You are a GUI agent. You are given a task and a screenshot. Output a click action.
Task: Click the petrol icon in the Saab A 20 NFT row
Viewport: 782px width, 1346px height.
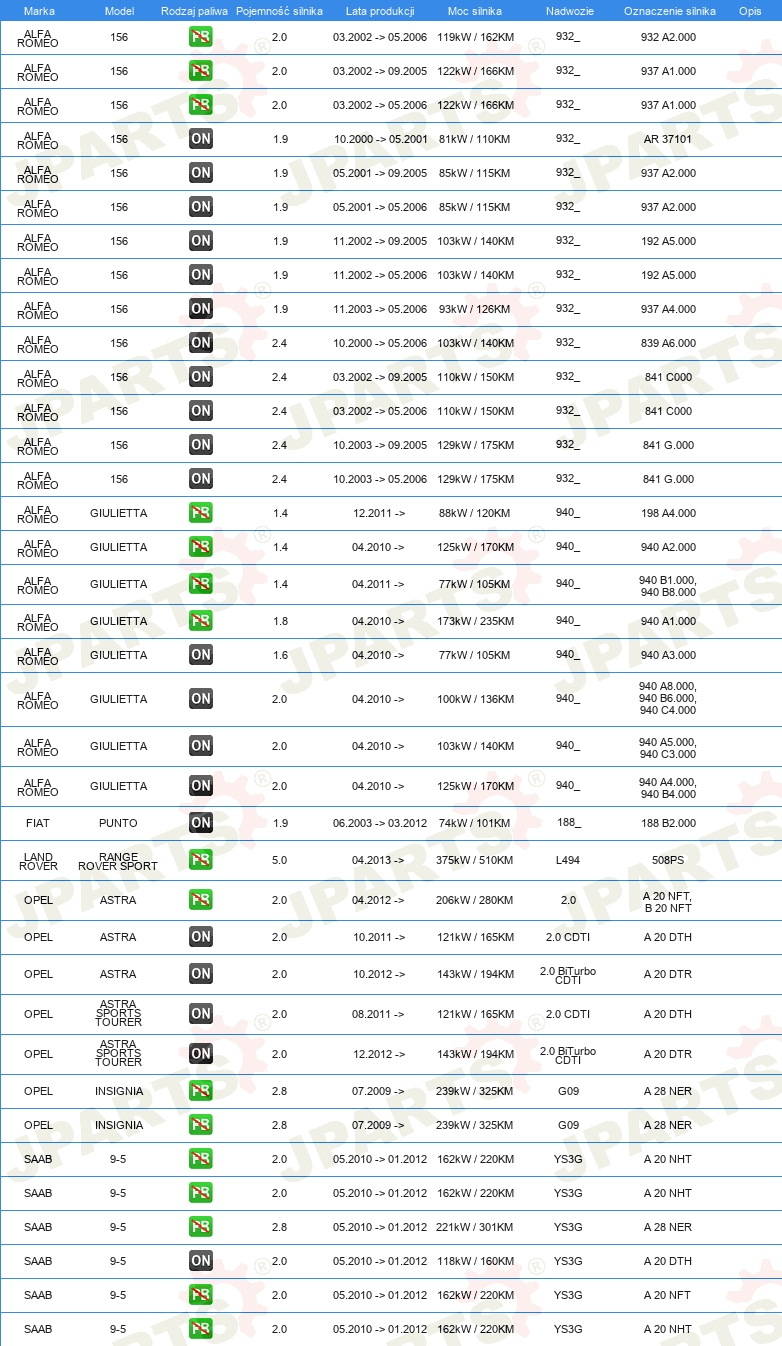[x=201, y=1295]
